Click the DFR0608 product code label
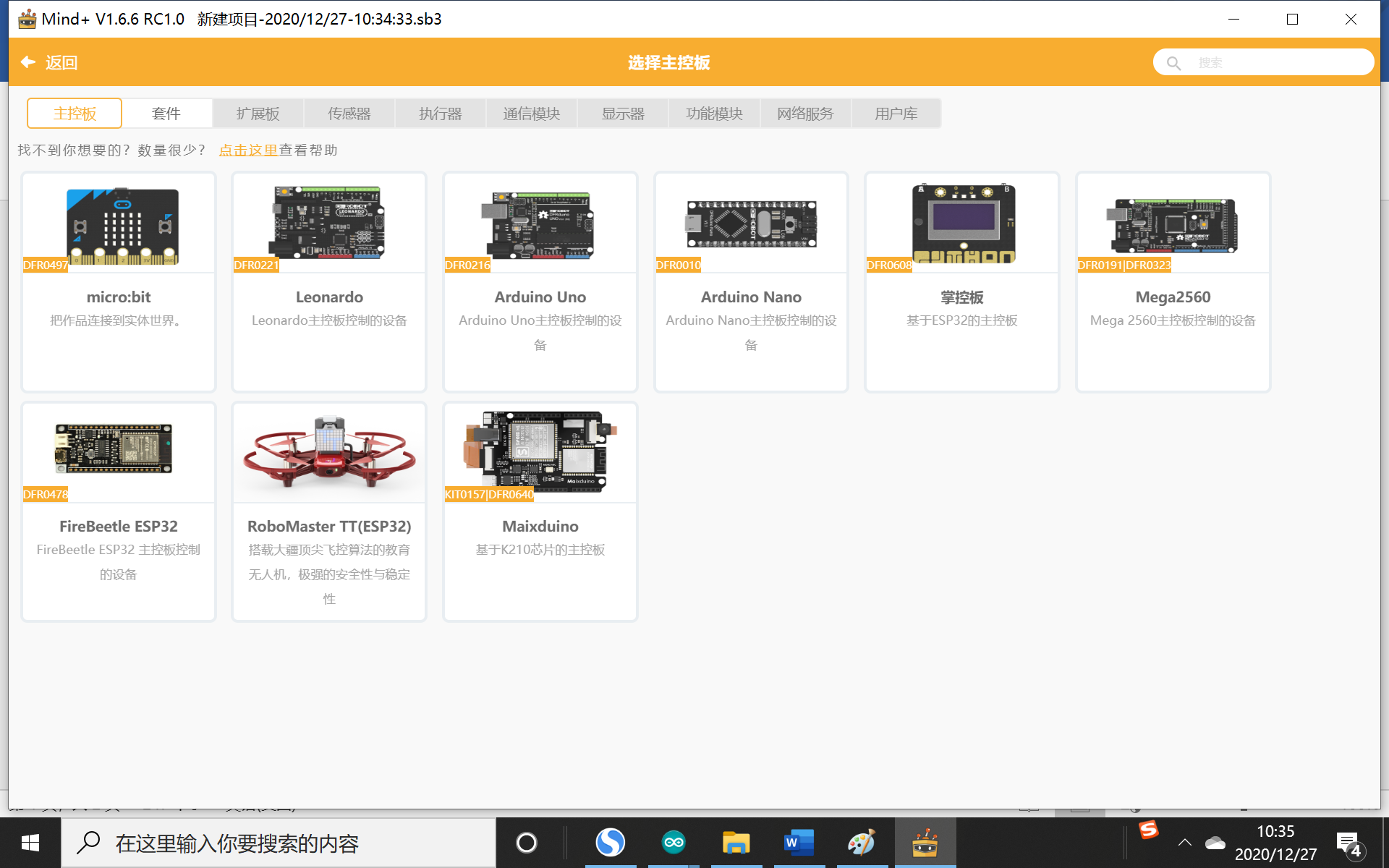Viewport: 1389px width, 868px height. 889,265
